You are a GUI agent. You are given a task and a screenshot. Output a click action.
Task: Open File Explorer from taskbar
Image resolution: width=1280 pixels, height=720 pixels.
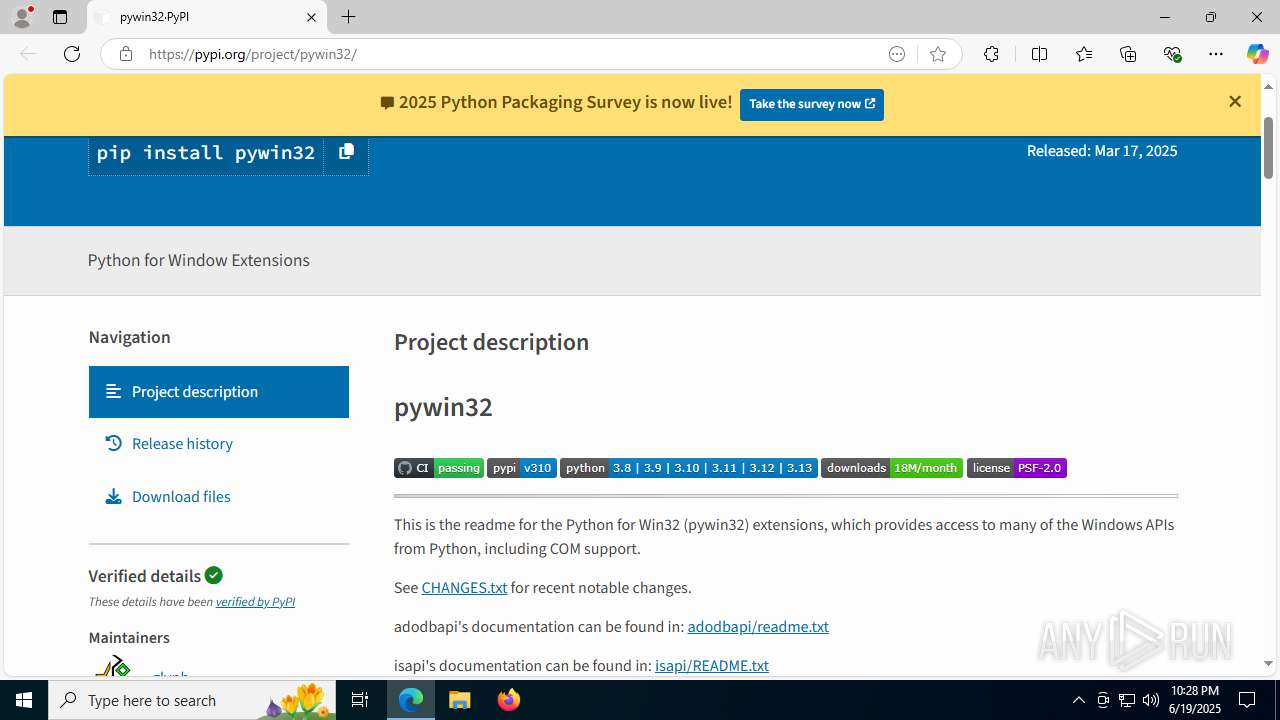tap(460, 700)
